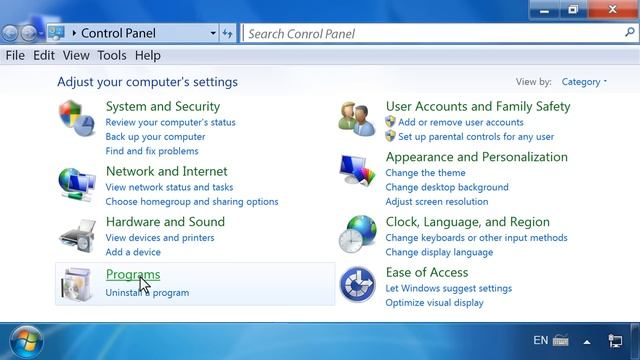
Task: Show hidden tray icons arrow
Action: (x=587, y=342)
